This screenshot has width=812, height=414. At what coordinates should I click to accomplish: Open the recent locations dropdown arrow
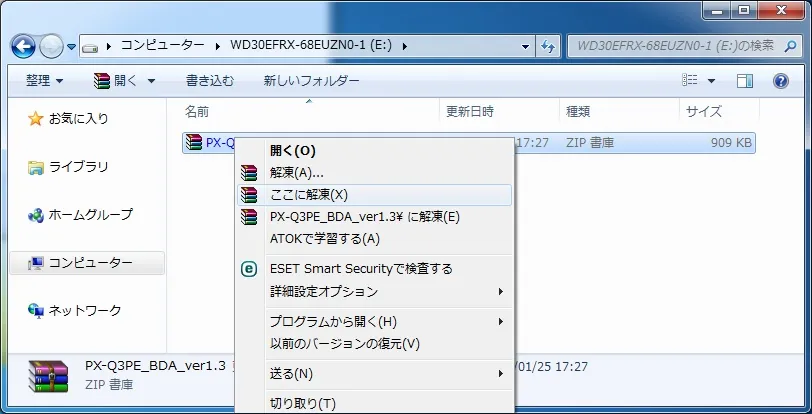coord(71,47)
